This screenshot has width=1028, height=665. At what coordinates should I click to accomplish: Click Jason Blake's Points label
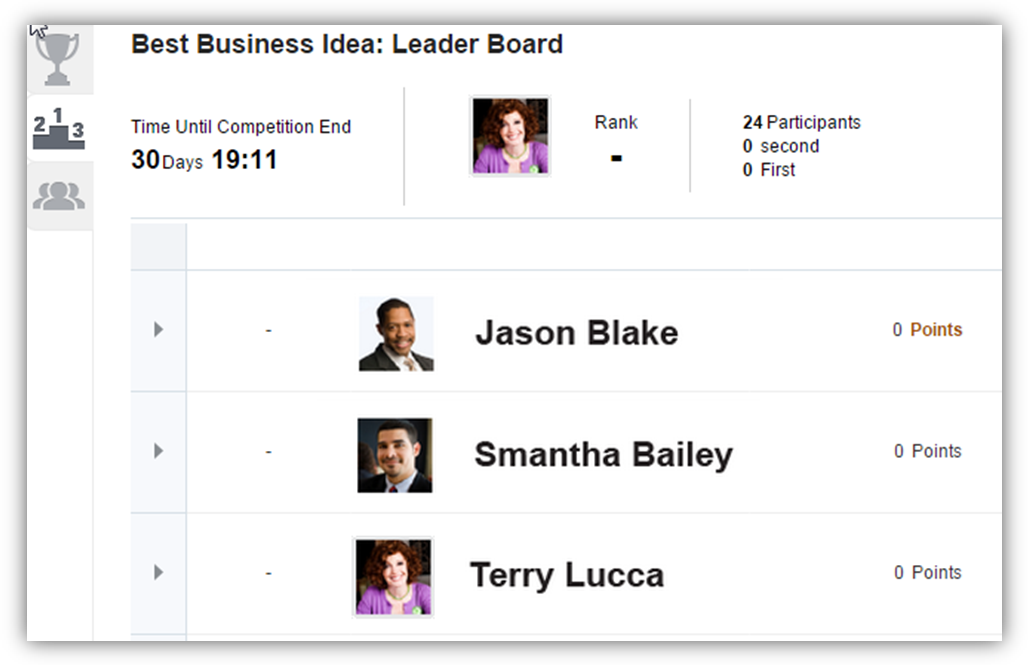[x=936, y=330]
